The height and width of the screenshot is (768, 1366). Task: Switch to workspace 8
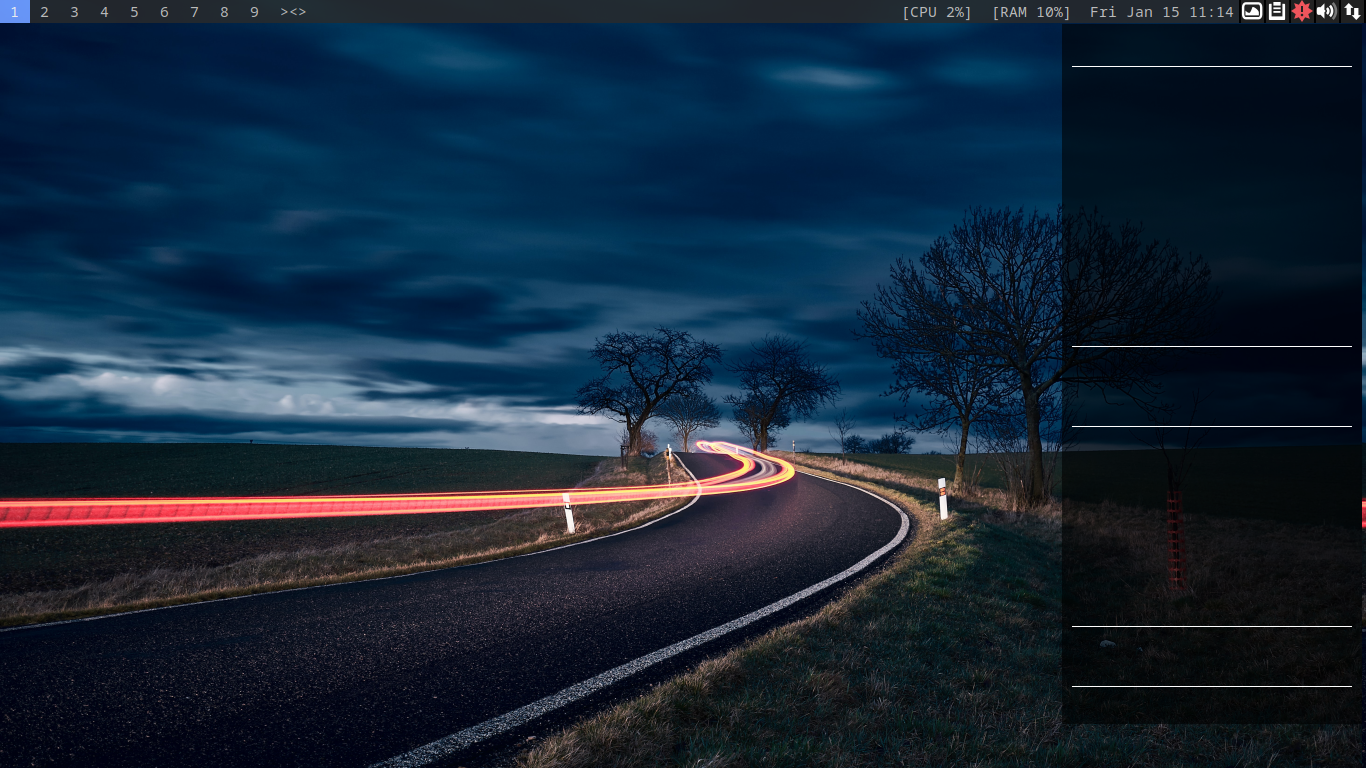224,12
